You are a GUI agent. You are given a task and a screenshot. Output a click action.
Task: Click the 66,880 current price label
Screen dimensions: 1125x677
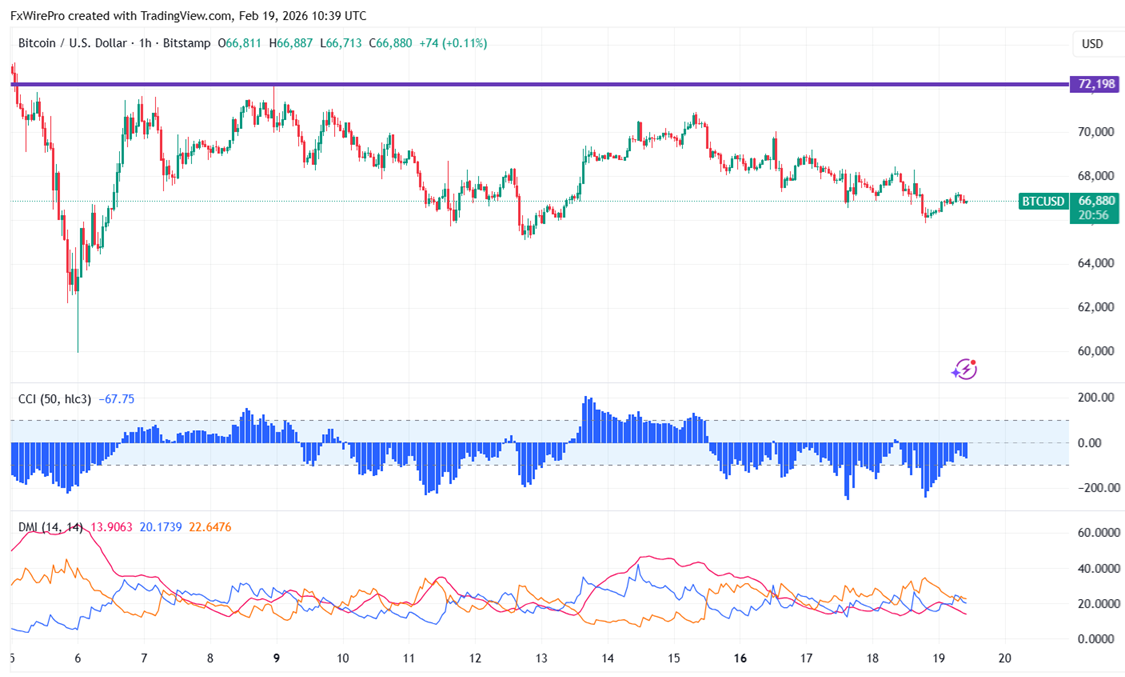(1096, 201)
